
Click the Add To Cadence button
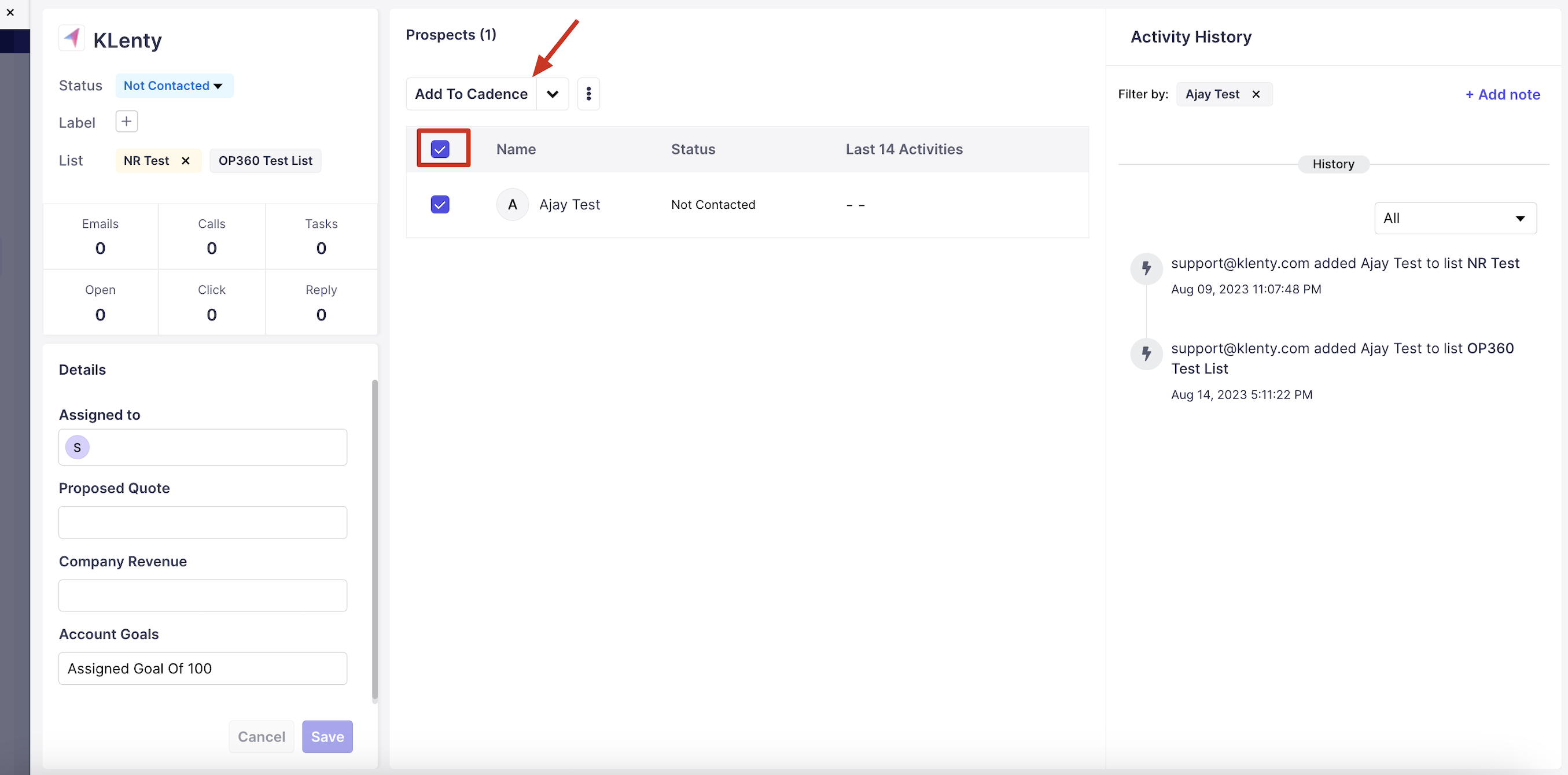point(471,94)
